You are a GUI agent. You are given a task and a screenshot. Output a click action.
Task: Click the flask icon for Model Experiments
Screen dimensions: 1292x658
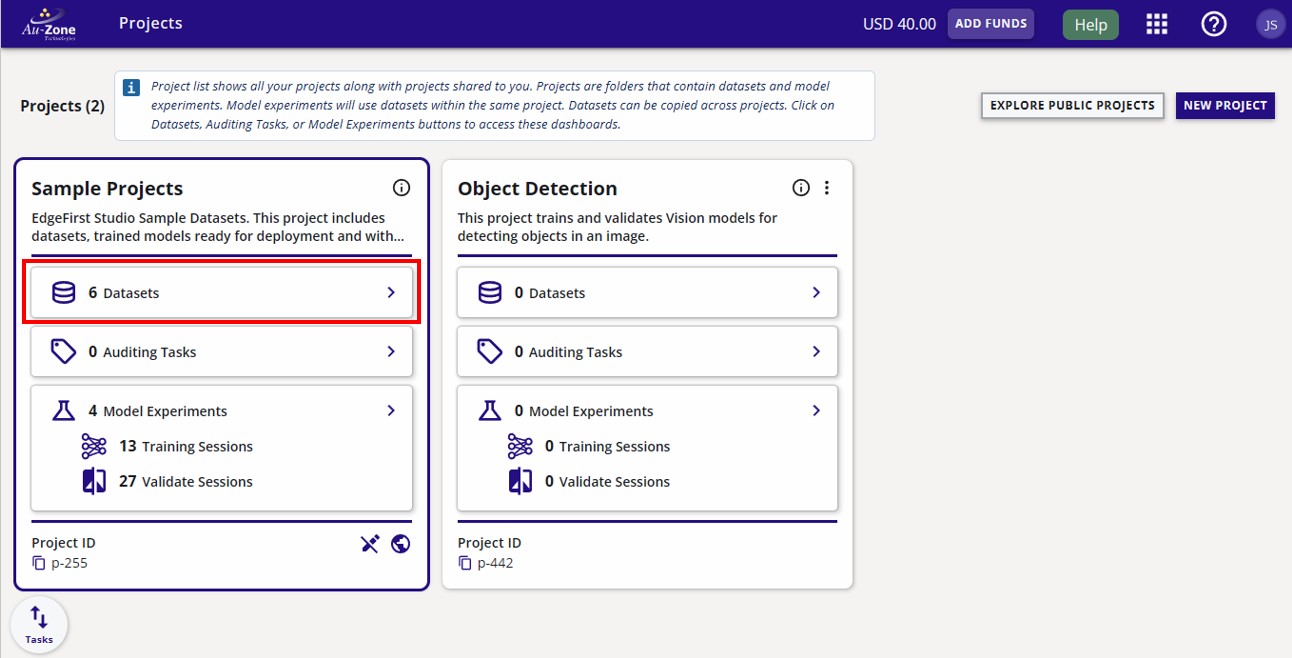pos(64,410)
